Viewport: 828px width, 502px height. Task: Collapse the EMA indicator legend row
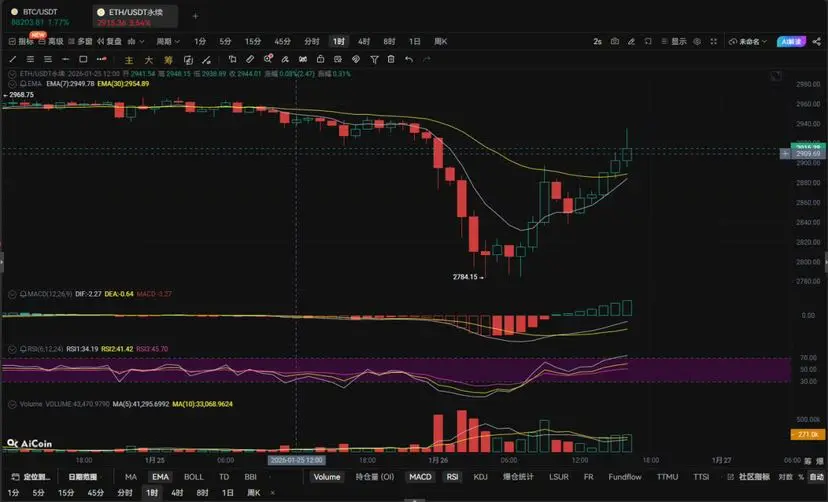[12, 84]
